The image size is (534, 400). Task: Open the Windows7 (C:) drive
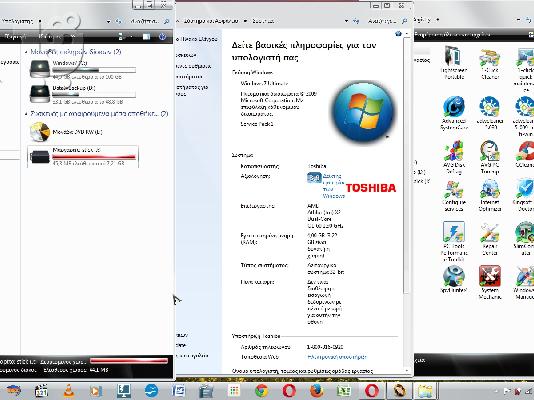click(83, 69)
